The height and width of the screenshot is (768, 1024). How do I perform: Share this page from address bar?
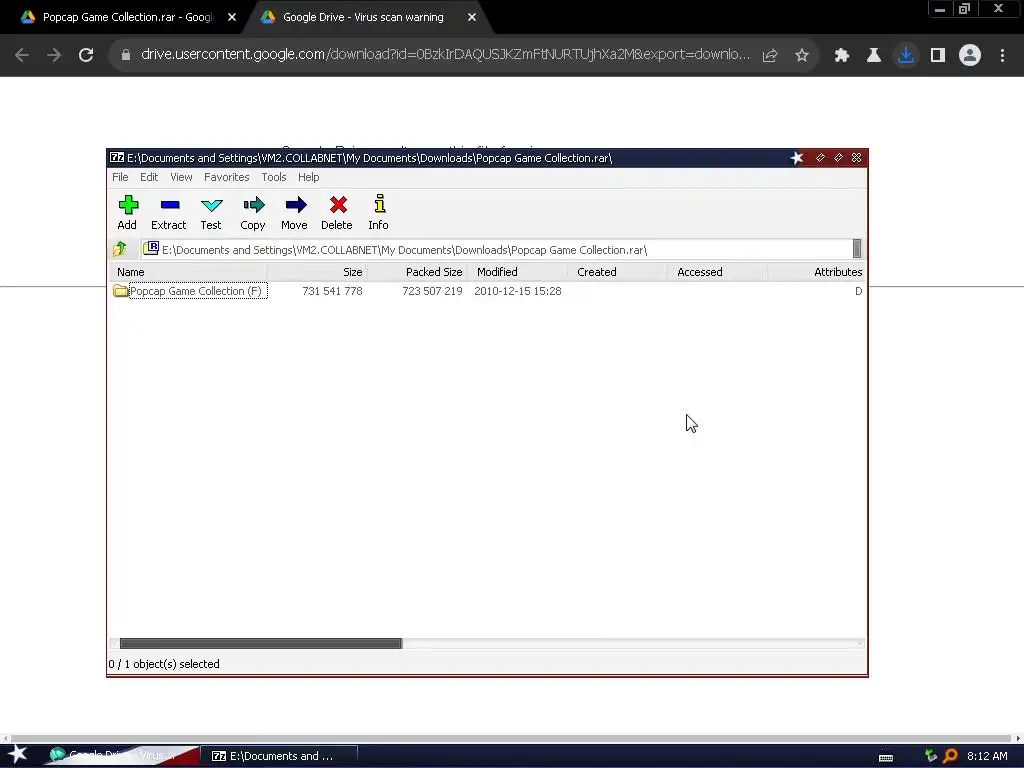click(x=770, y=56)
